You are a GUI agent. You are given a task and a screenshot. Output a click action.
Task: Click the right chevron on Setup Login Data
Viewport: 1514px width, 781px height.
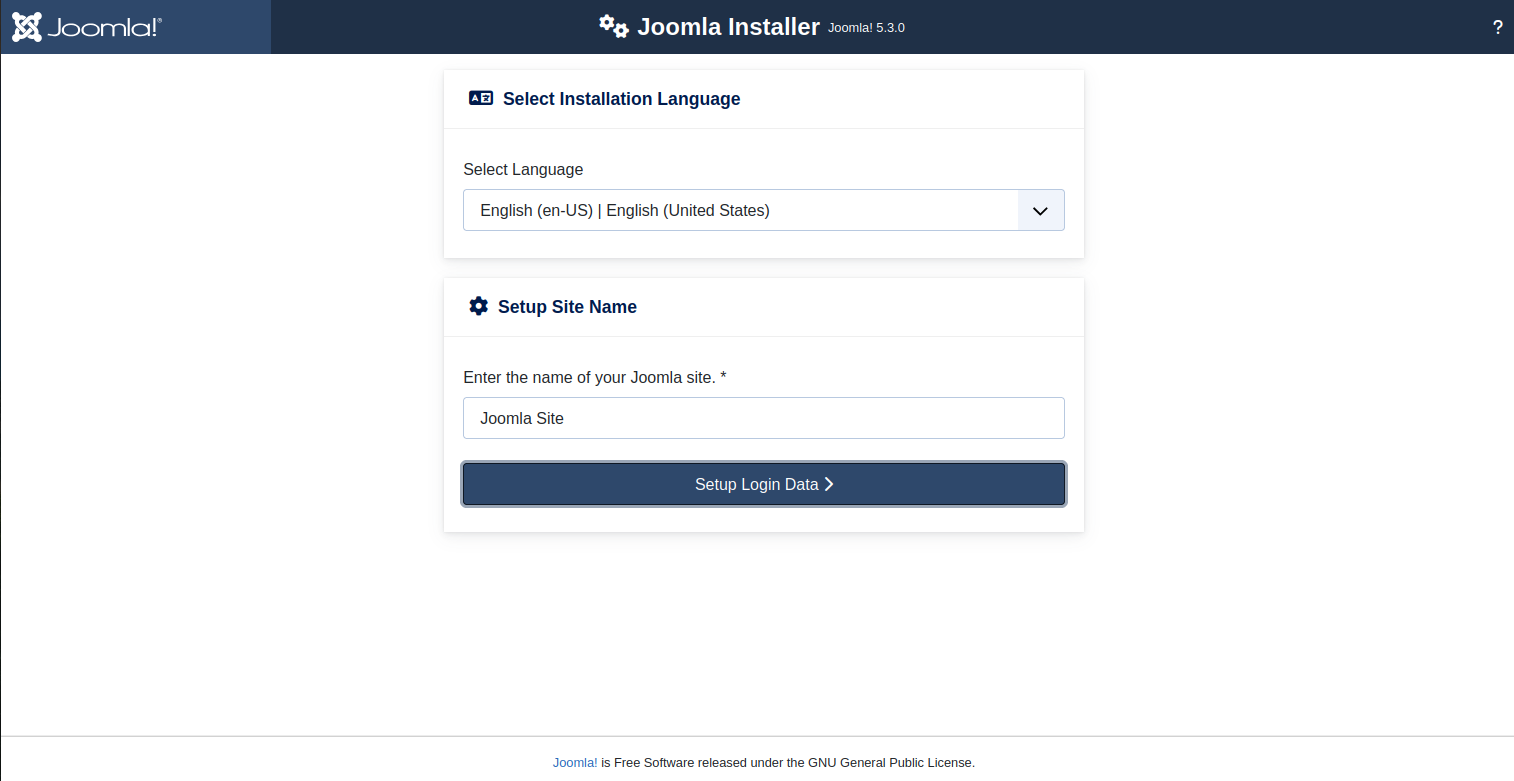click(829, 484)
